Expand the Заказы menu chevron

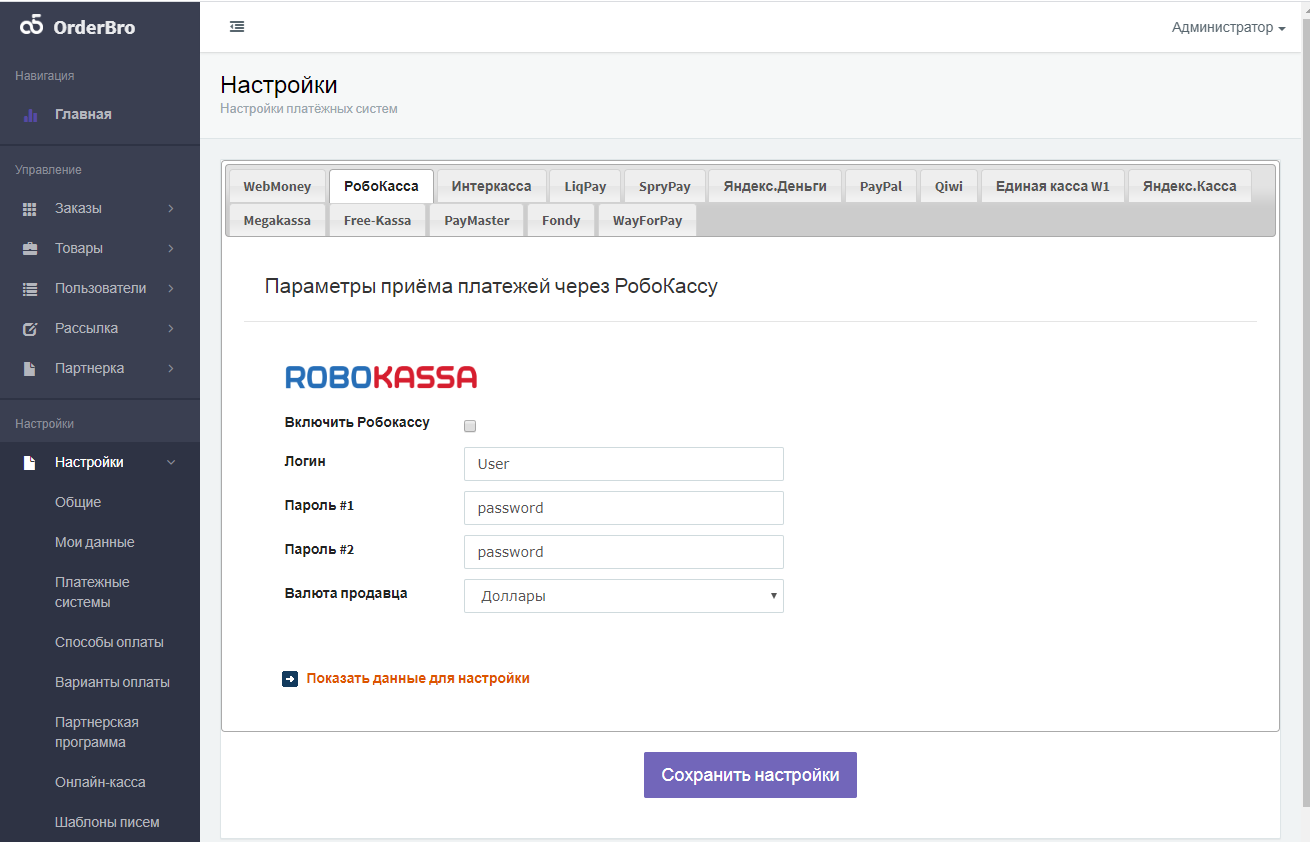coord(171,209)
